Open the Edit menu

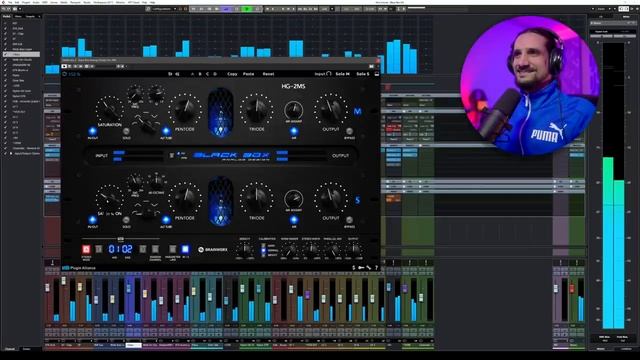pos(17,2)
